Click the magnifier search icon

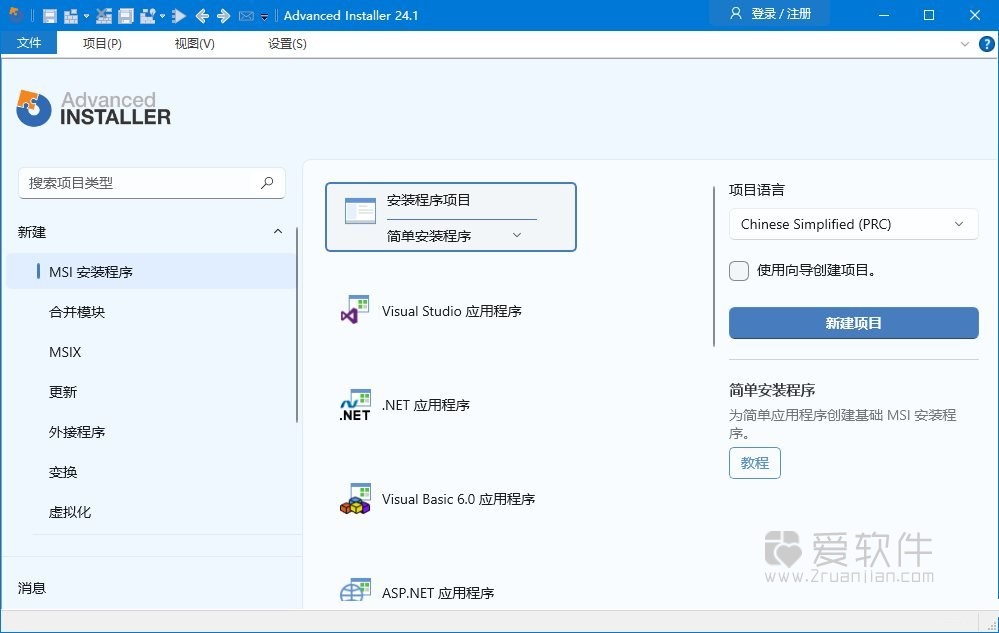(267, 183)
